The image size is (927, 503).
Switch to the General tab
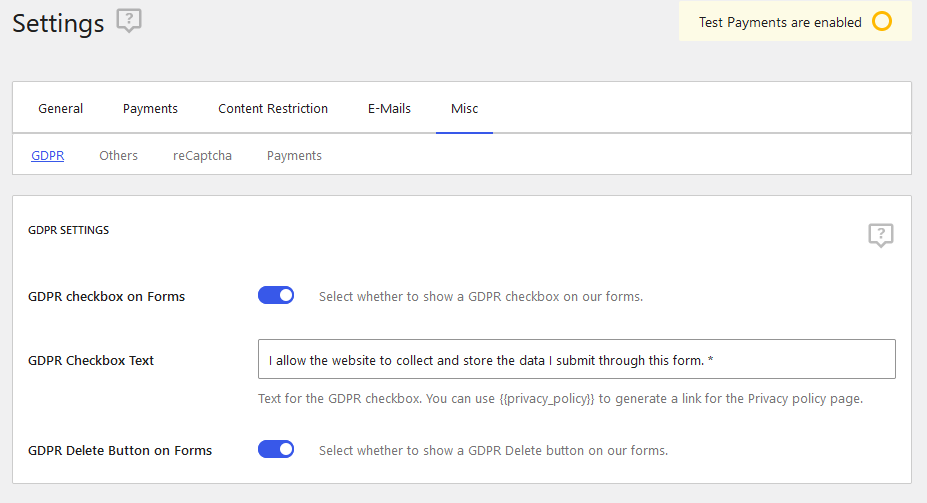pos(60,109)
